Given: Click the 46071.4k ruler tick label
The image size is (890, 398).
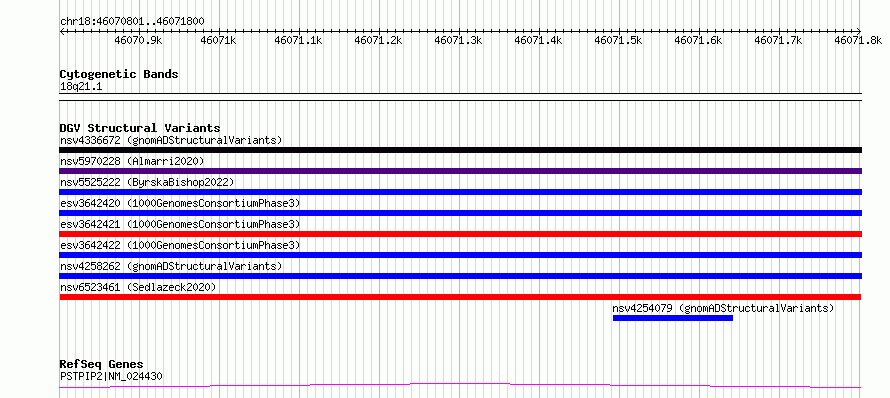Looking at the screenshot, I should coord(539,40).
